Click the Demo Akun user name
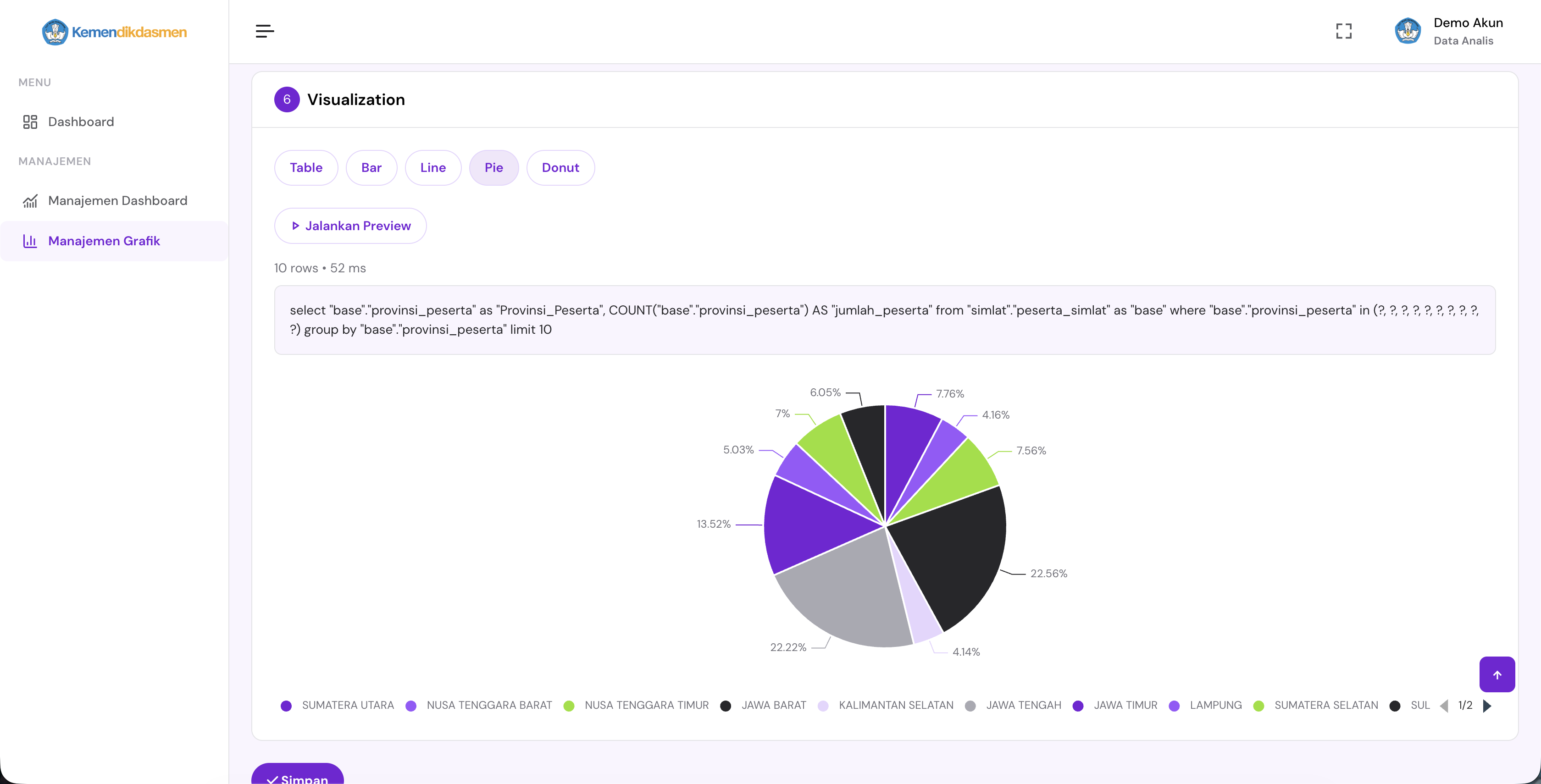Viewport: 1541px width, 784px height. 1468,23
